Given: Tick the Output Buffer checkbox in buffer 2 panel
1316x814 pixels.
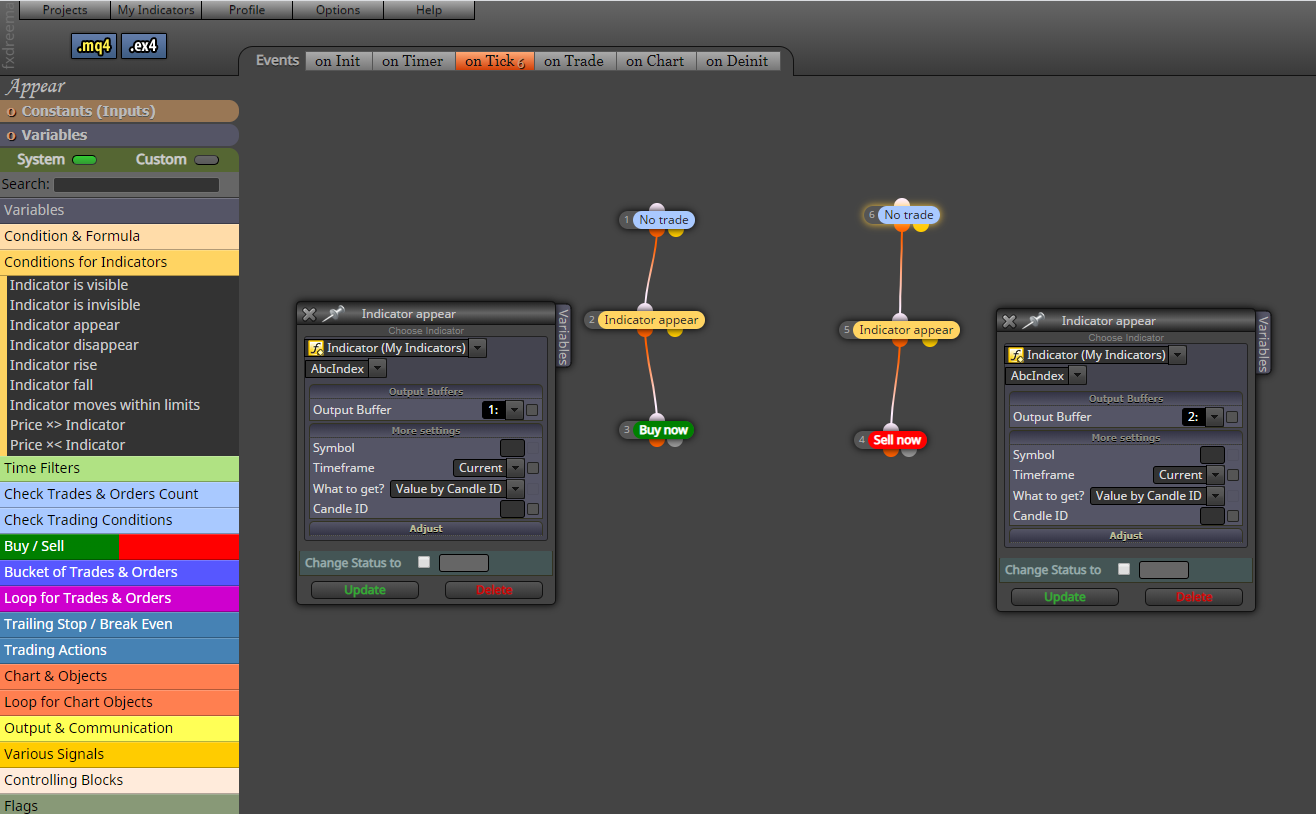Looking at the screenshot, I should pyautogui.click(x=1232, y=417).
